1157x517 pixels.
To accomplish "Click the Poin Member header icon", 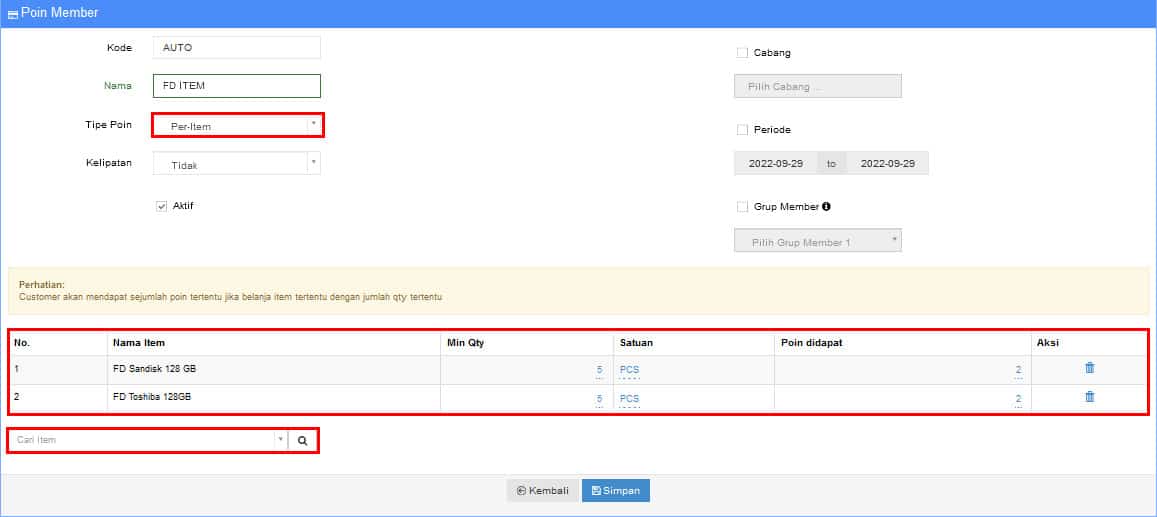I will [x=12, y=14].
